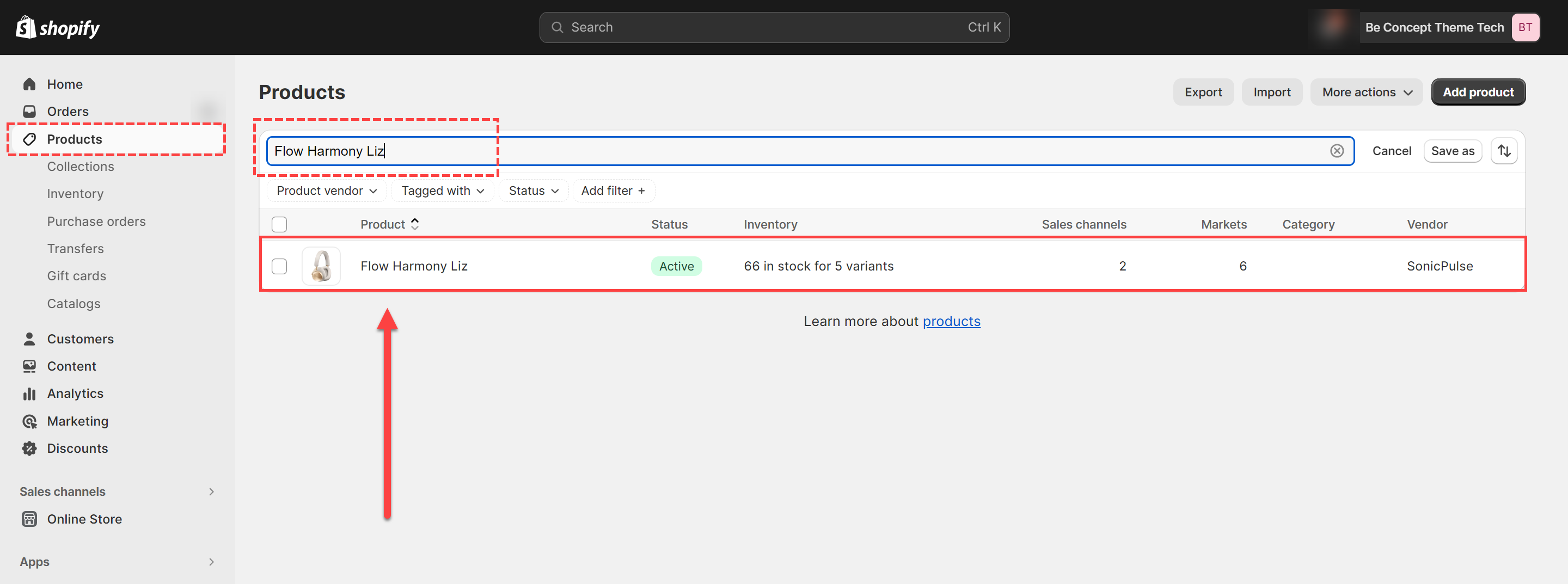Click the Shopify logo
Screen dimensions: 1568x584
pos(58,27)
